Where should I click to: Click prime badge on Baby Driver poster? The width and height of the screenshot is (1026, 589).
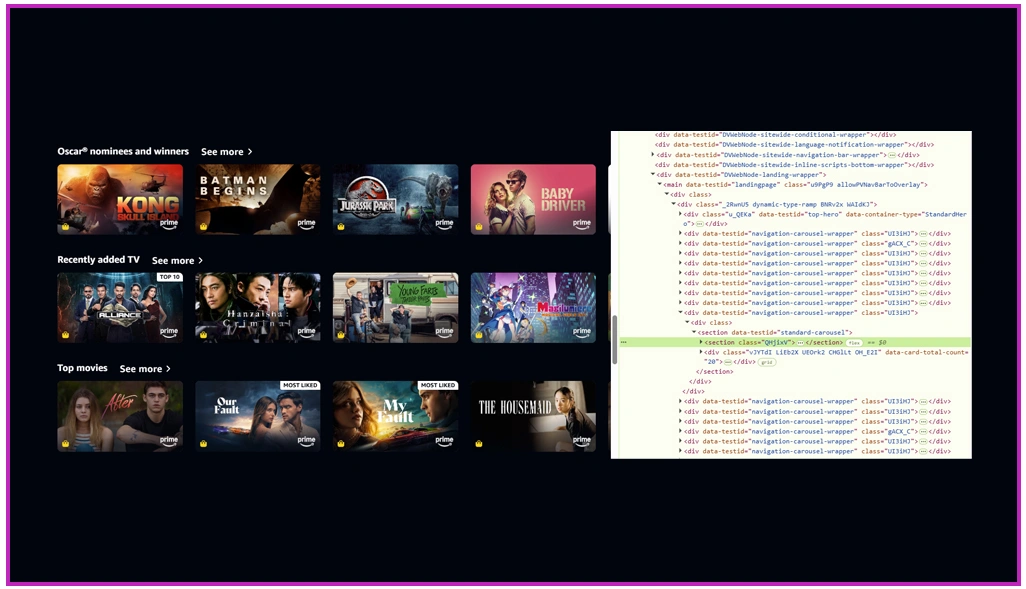[582, 224]
